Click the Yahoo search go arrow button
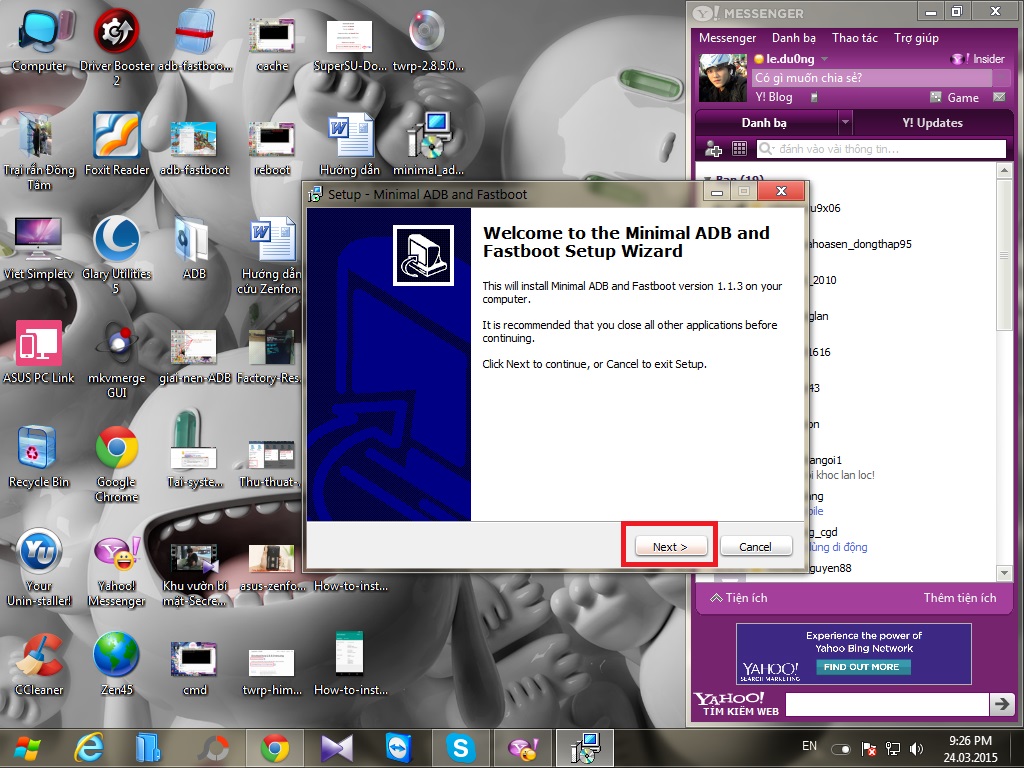Image resolution: width=1024 pixels, height=768 pixels. 1001,704
